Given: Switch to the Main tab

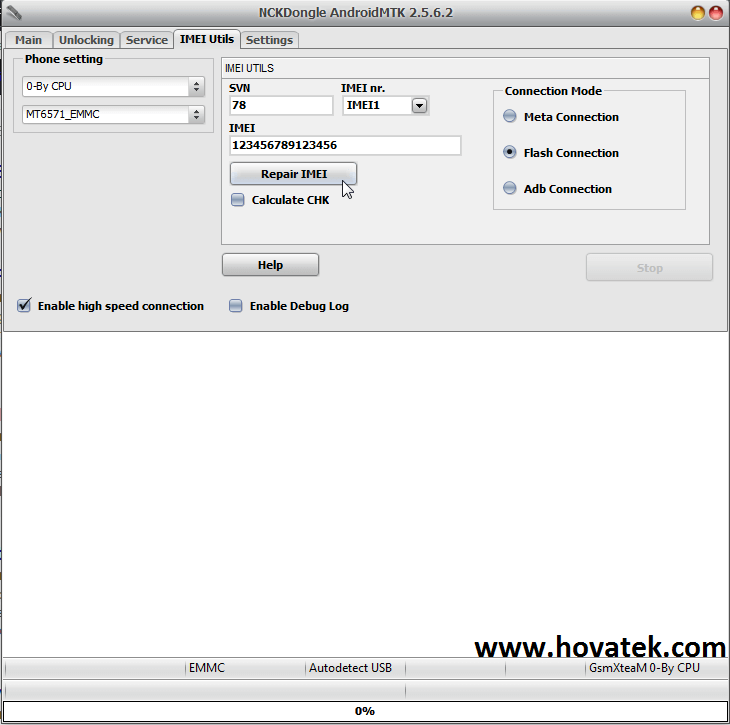Looking at the screenshot, I should pos(28,40).
